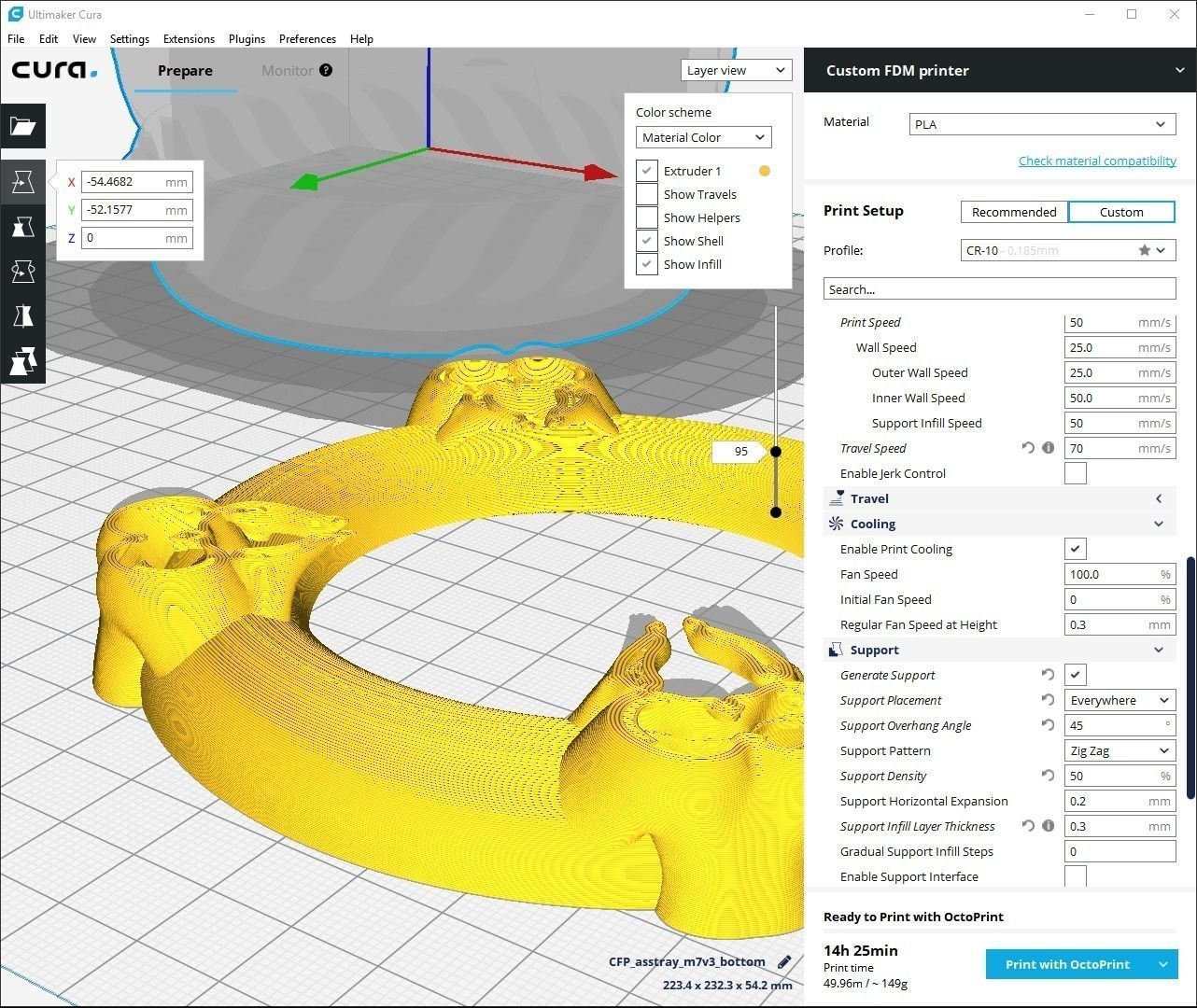Click the Cooling fan section icon
Screen dimensions: 1197x1008
(836, 524)
